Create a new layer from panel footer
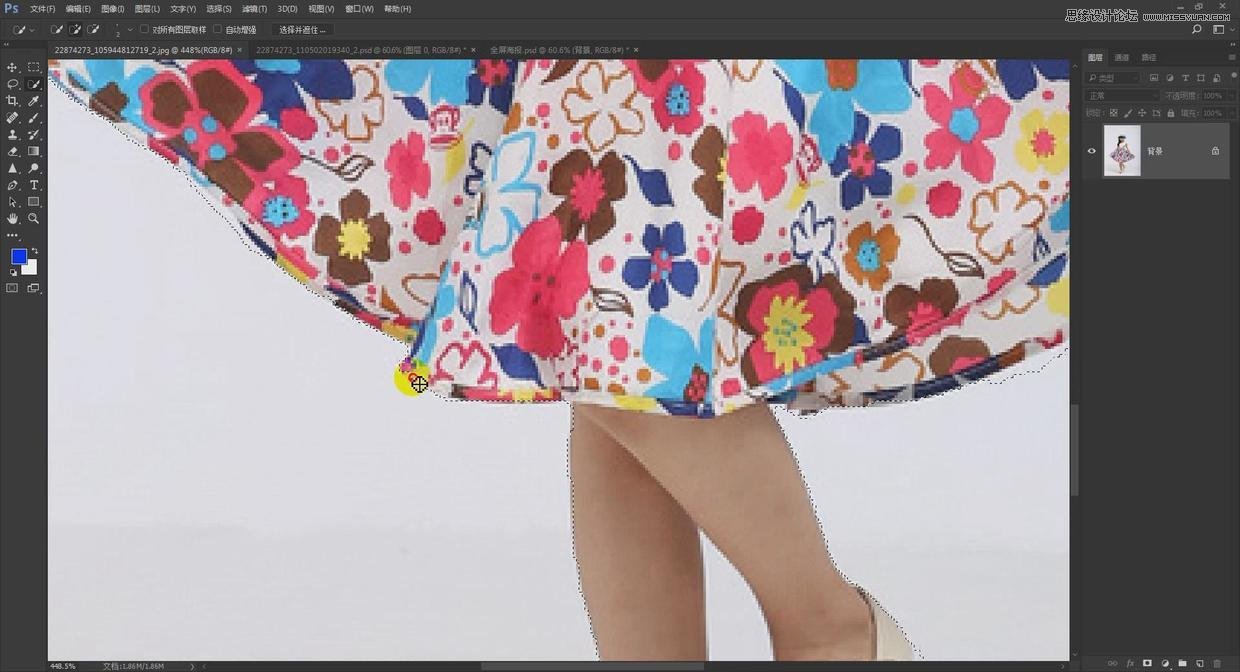This screenshot has width=1240, height=672. [1199, 663]
